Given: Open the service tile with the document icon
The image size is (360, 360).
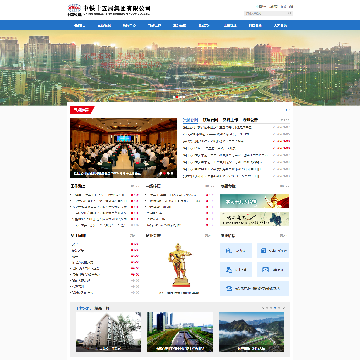Looking at the screenshot, I should click(273, 250).
